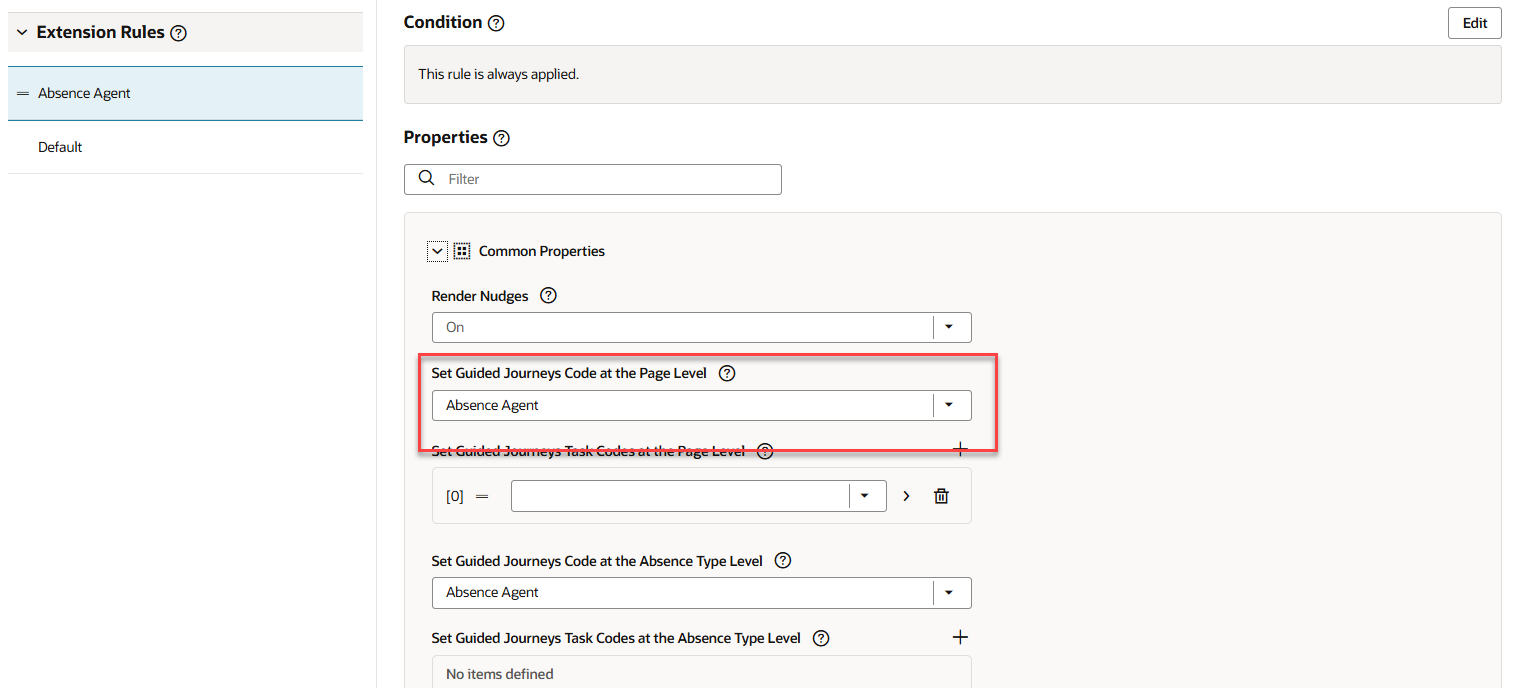This screenshot has height=688, width=1530.
Task: Click 'This rule is always applied.' text
Action: tap(498, 74)
